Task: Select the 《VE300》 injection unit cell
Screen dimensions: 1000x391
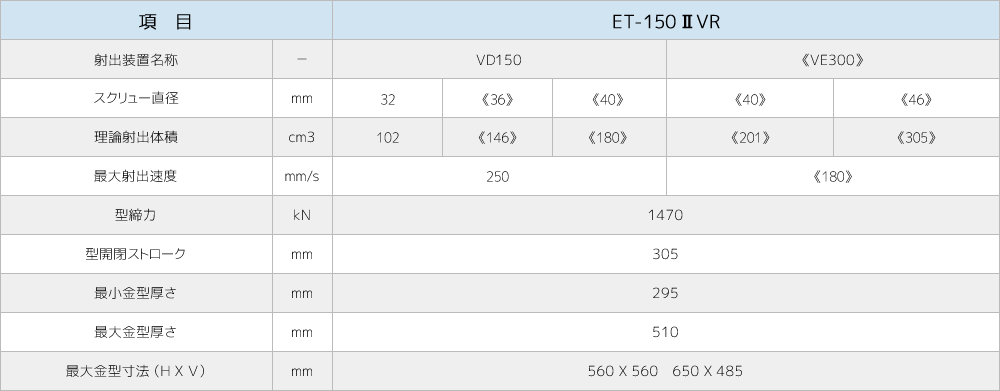Action: (833, 60)
